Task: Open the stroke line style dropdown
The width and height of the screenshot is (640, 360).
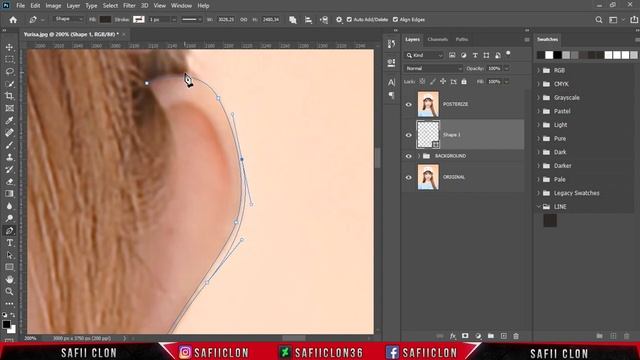Action: click(191, 19)
